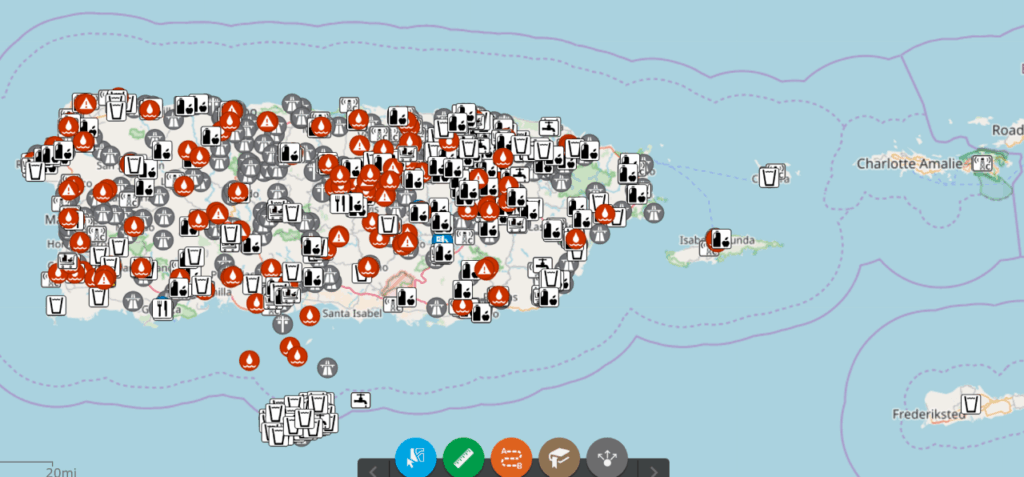
Task: Select the orange A-to-B route tool
Action: tap(511, 458)
